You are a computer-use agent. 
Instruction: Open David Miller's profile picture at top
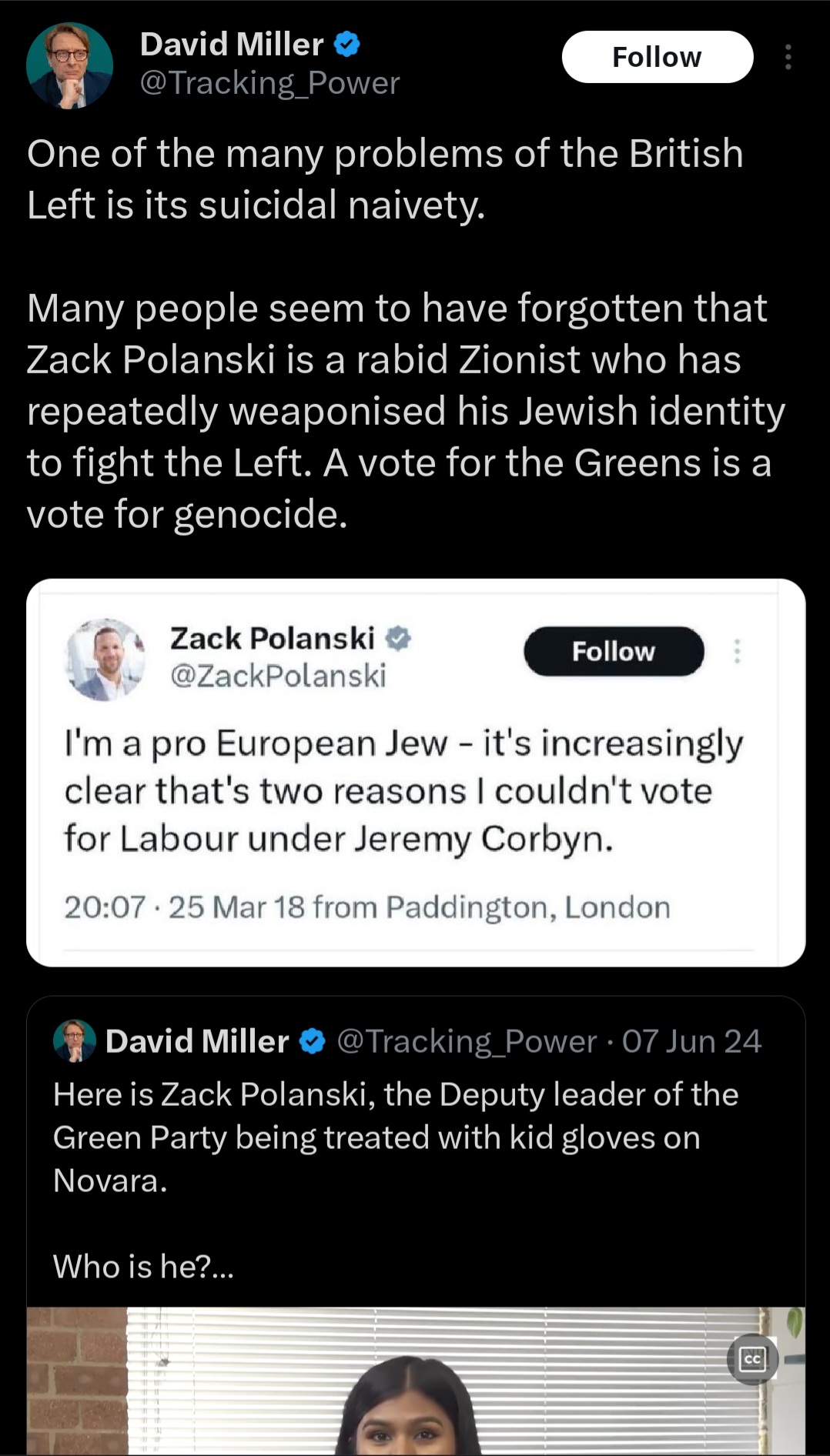pos(69,65)
